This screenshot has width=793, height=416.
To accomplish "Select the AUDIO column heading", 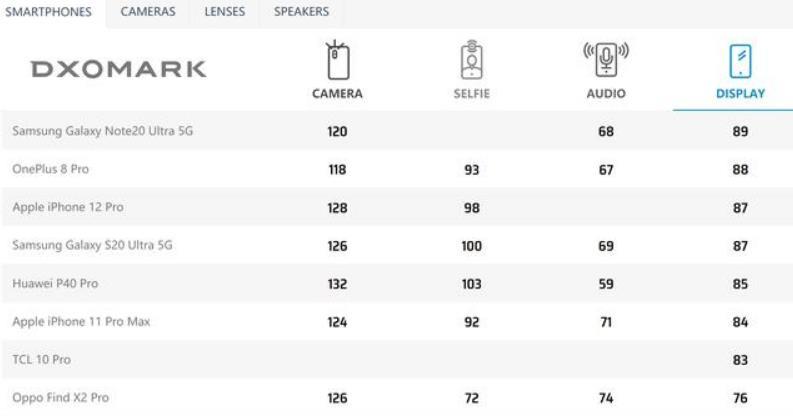I will point(606,94).
